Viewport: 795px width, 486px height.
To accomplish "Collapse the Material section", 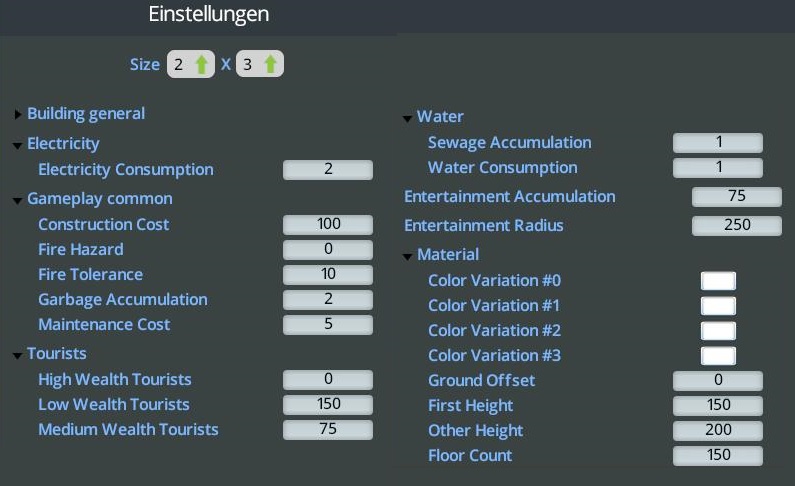I will pyautogui.click(x=408, y=256).
